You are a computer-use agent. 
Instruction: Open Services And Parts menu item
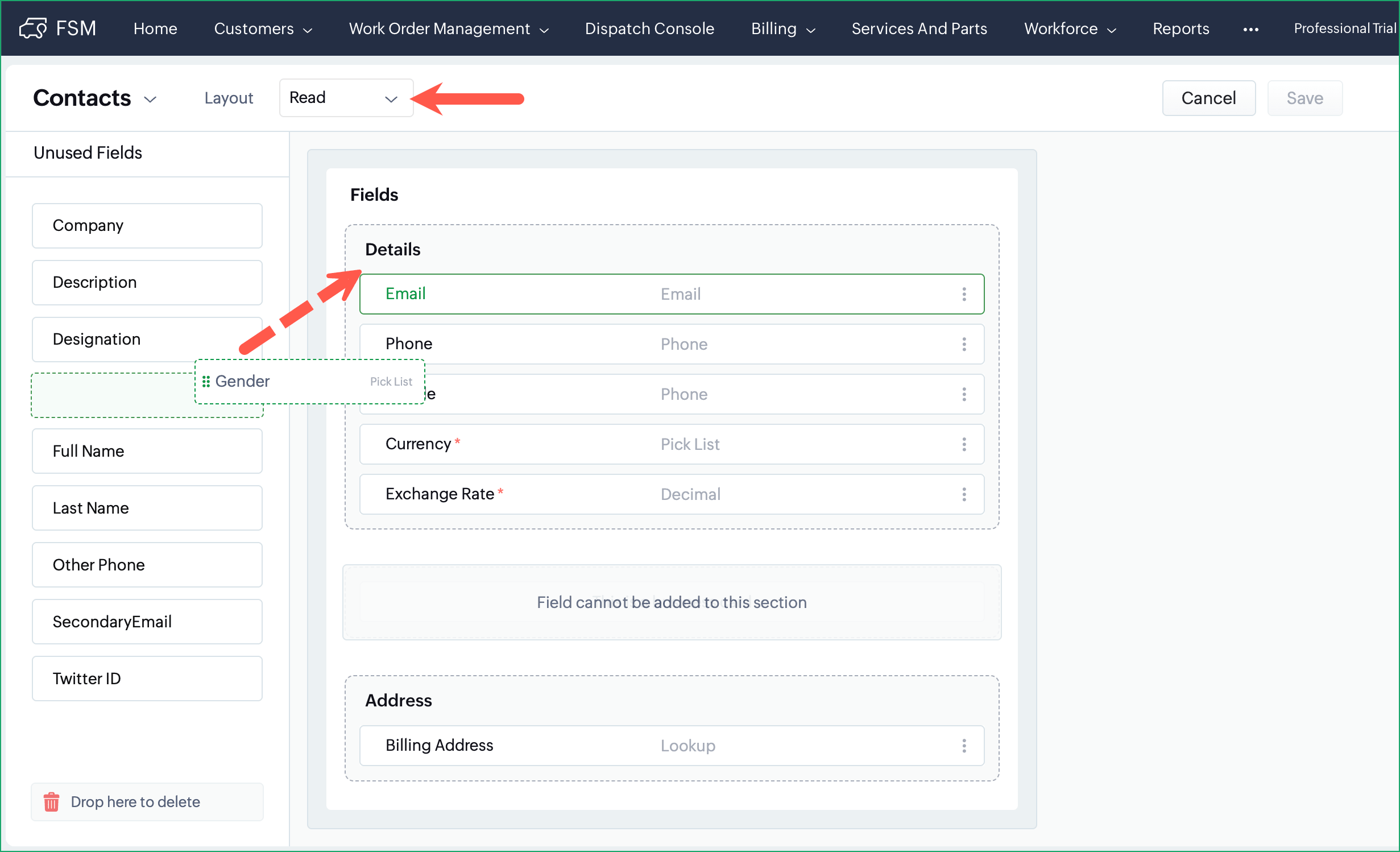click(x=919, y=29)
